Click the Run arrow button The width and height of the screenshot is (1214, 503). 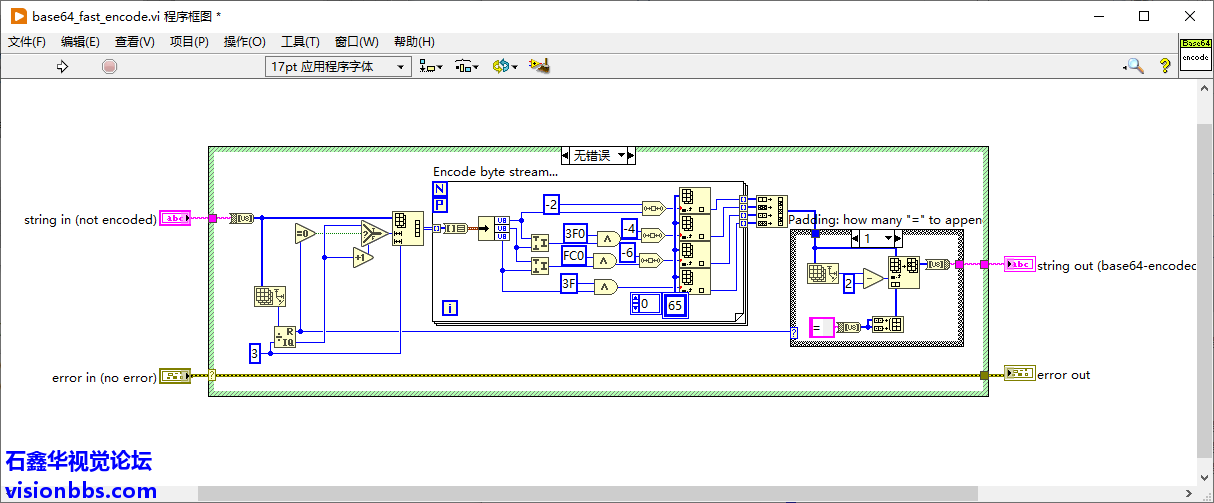point(62,66)
